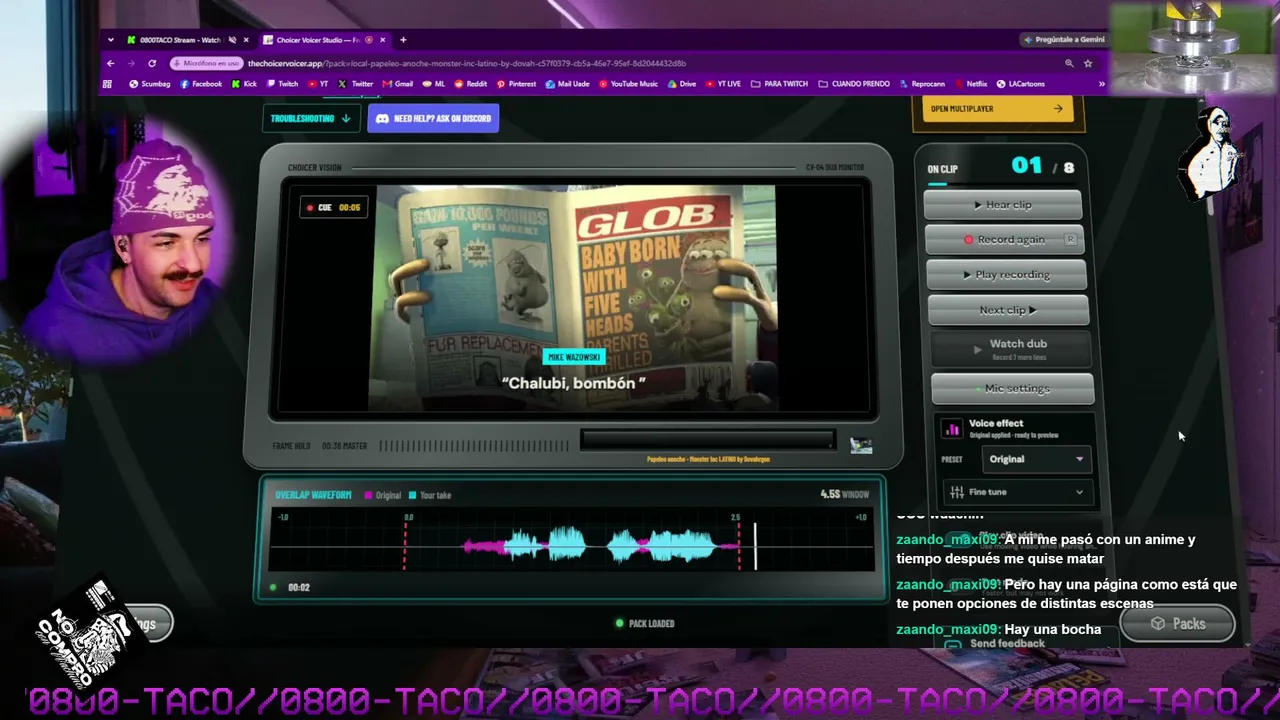Open the YT LIVE bookmark

723,84
